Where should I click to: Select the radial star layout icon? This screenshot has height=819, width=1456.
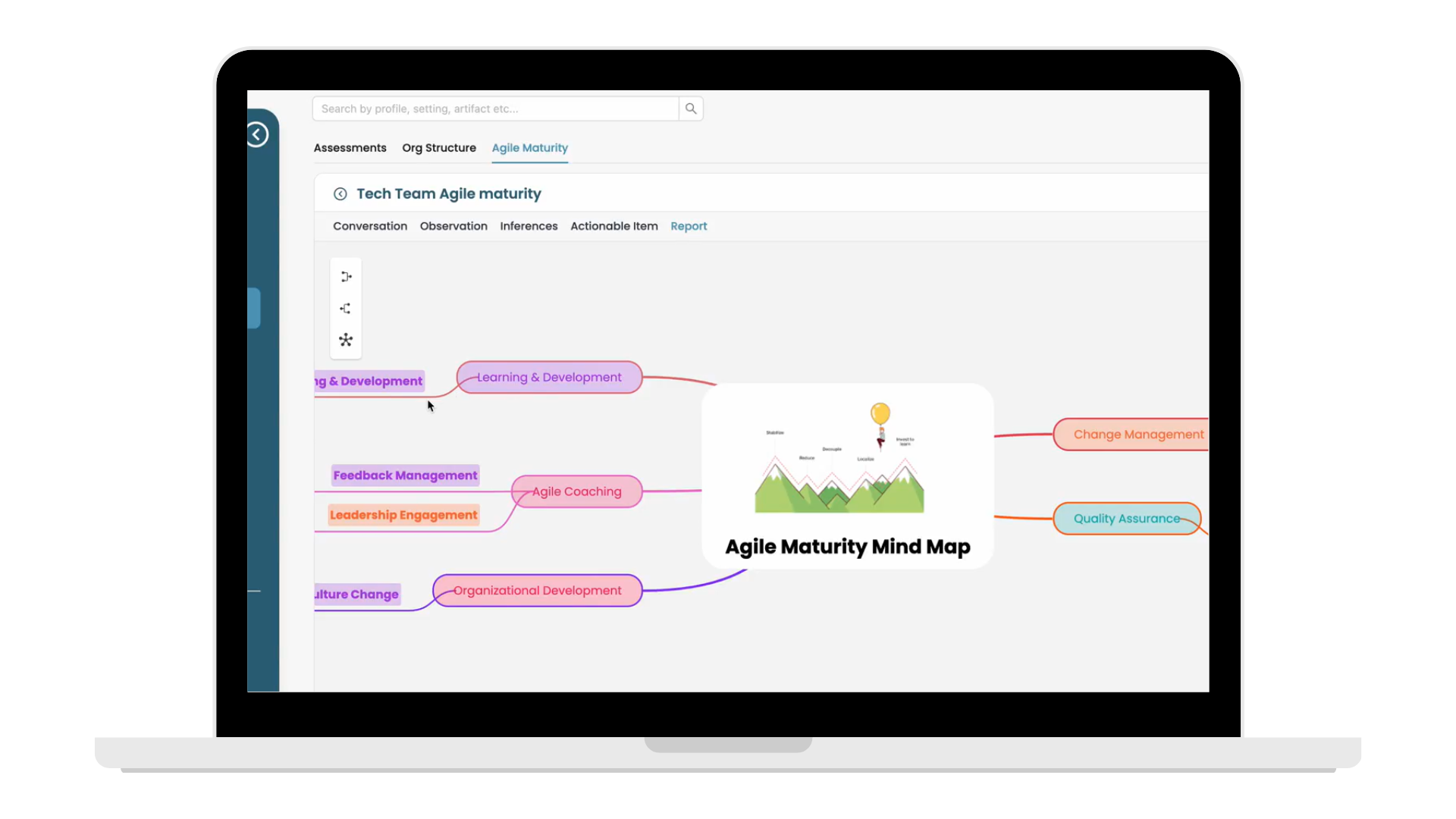[346, 340]
